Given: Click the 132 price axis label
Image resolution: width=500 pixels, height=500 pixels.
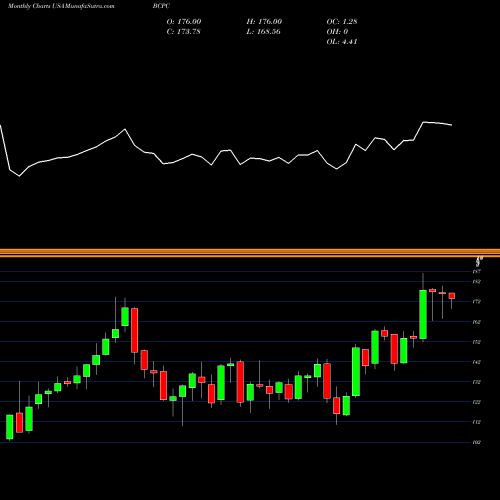Looking at the screenshot, I should [x=477, y=382].
